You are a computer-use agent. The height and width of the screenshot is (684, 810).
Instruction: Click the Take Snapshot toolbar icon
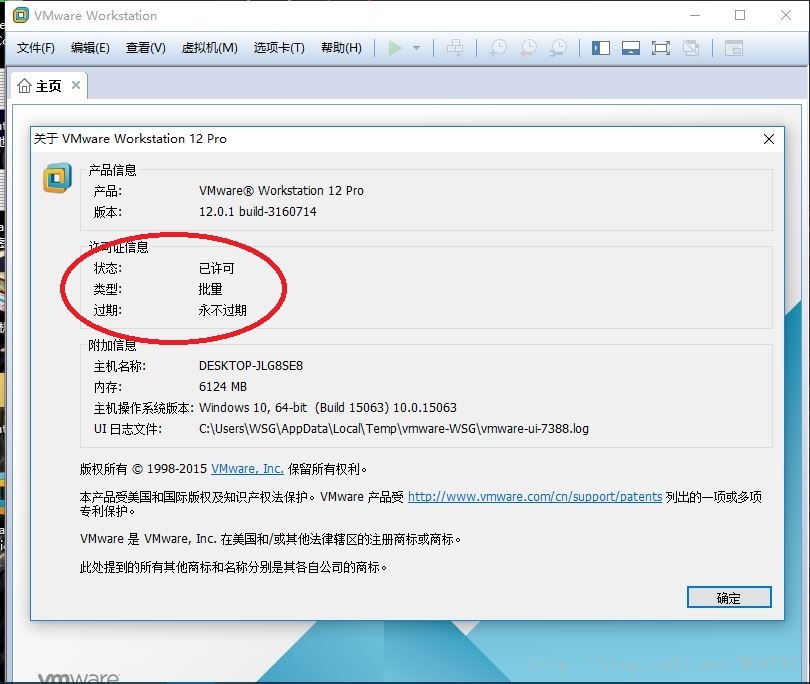[x=498, y=48]
